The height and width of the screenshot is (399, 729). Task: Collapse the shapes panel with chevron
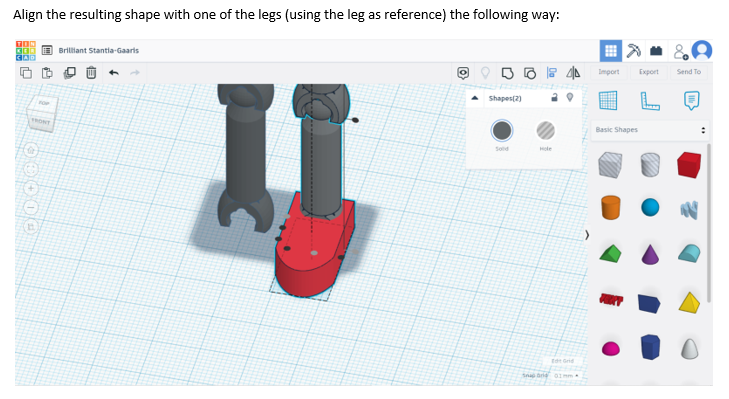(x=587, y=235)
